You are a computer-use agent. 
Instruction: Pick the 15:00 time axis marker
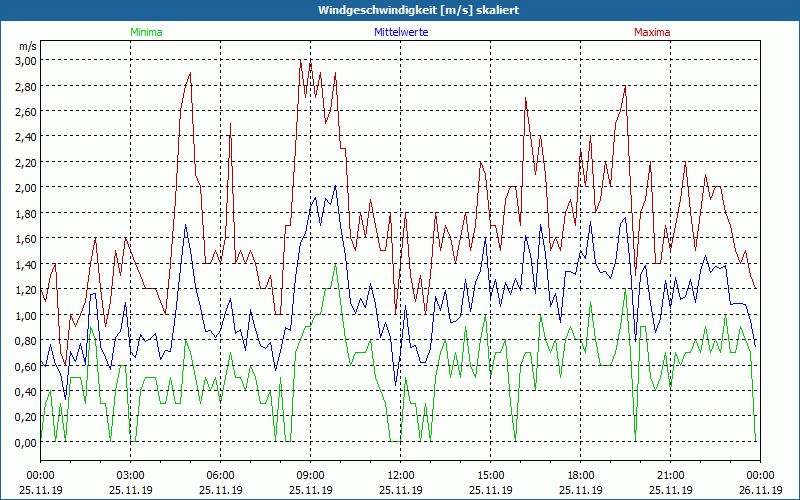pyautogui.click(x=490, y=475)
